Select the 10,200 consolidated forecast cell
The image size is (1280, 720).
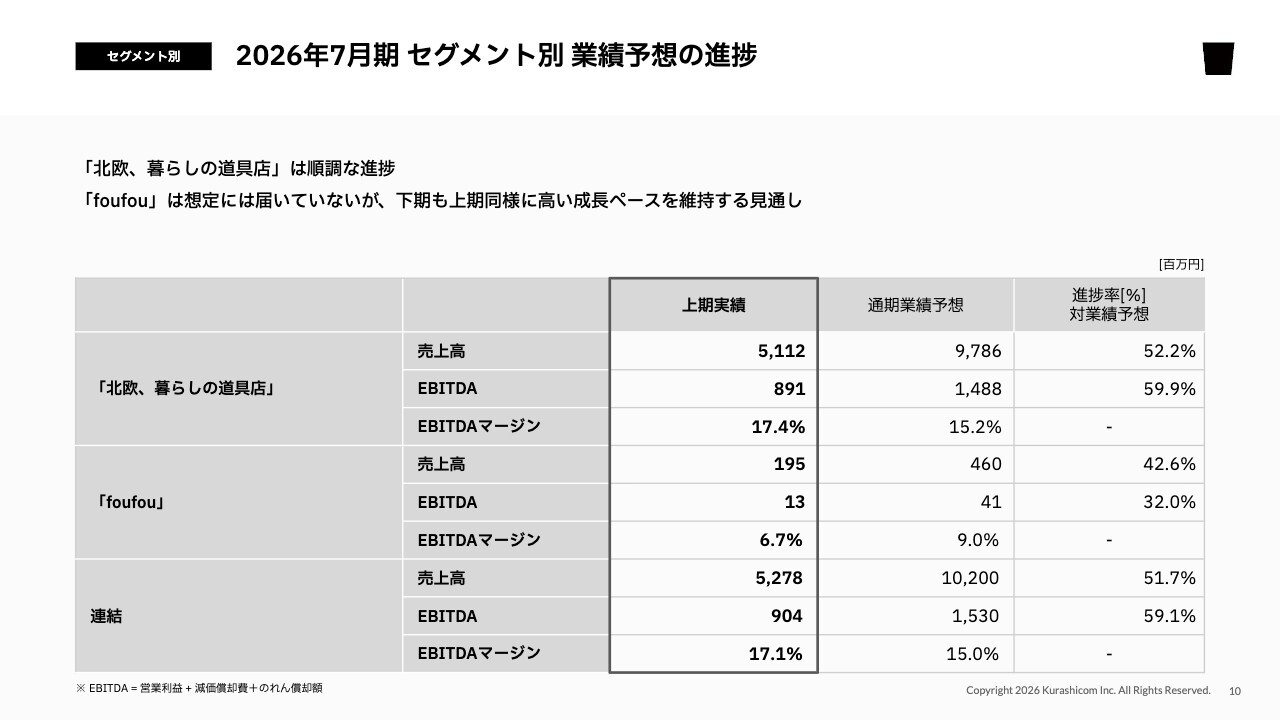(x=970, y=578)
